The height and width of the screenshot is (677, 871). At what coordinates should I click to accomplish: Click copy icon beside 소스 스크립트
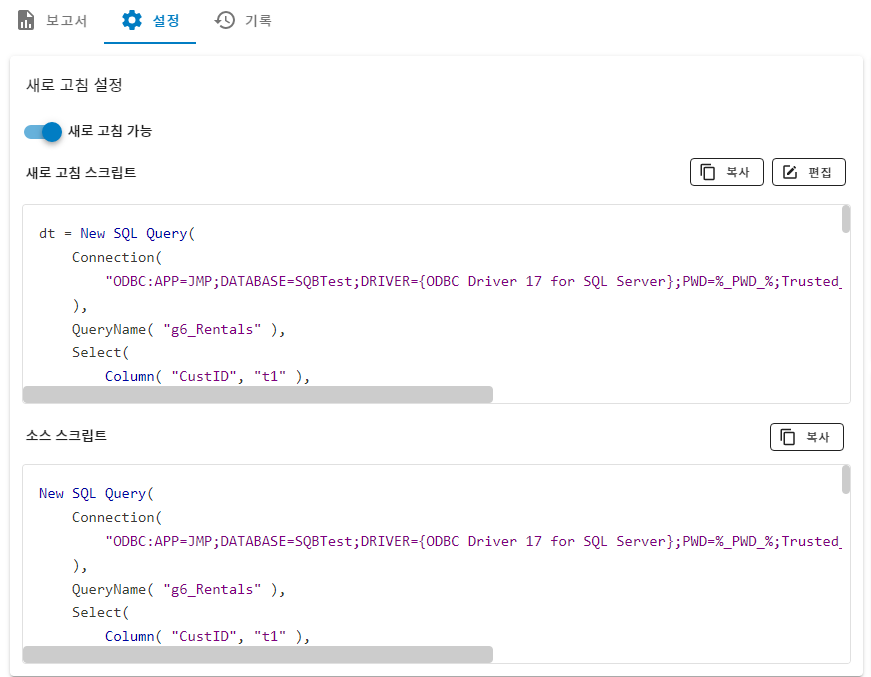[x=788, y=437]
